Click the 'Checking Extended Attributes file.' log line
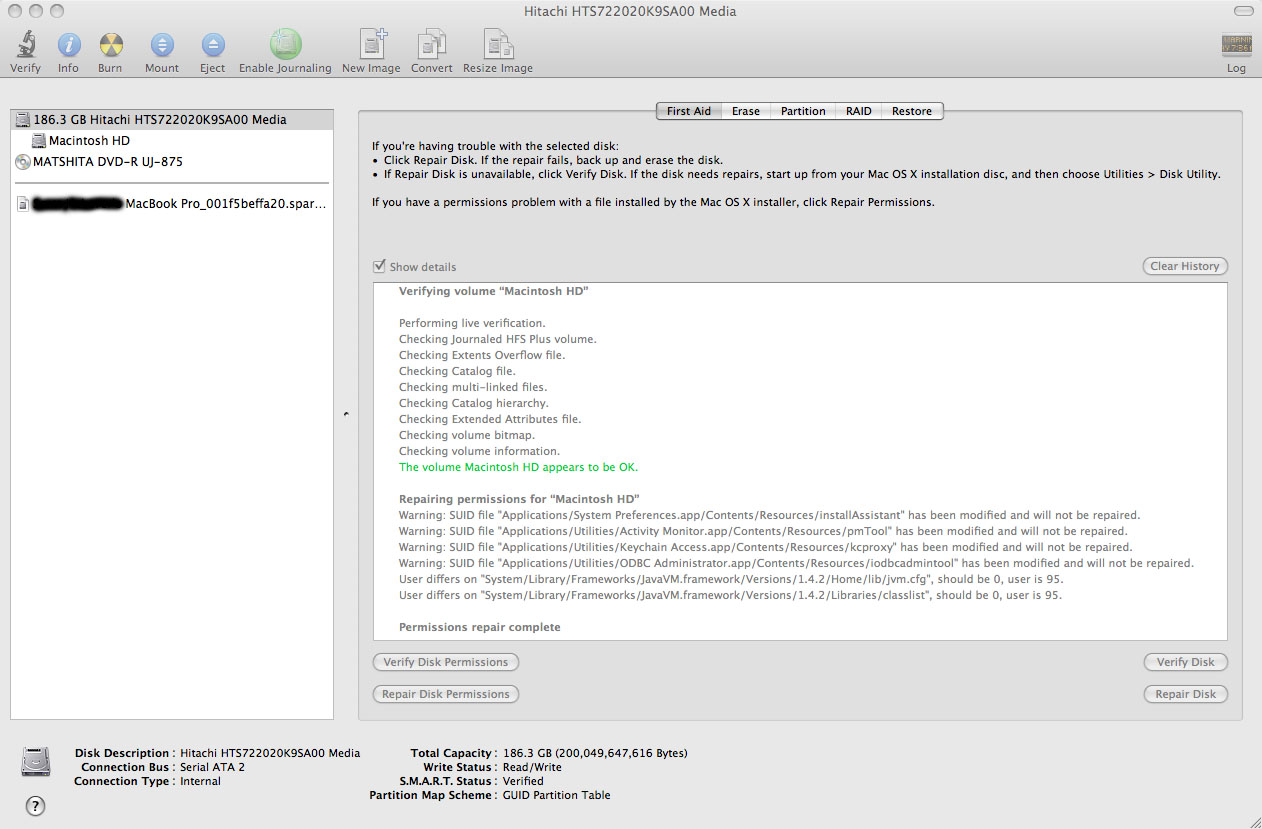The width and height of the screenshot is (1262, 829). click(490, 419)
